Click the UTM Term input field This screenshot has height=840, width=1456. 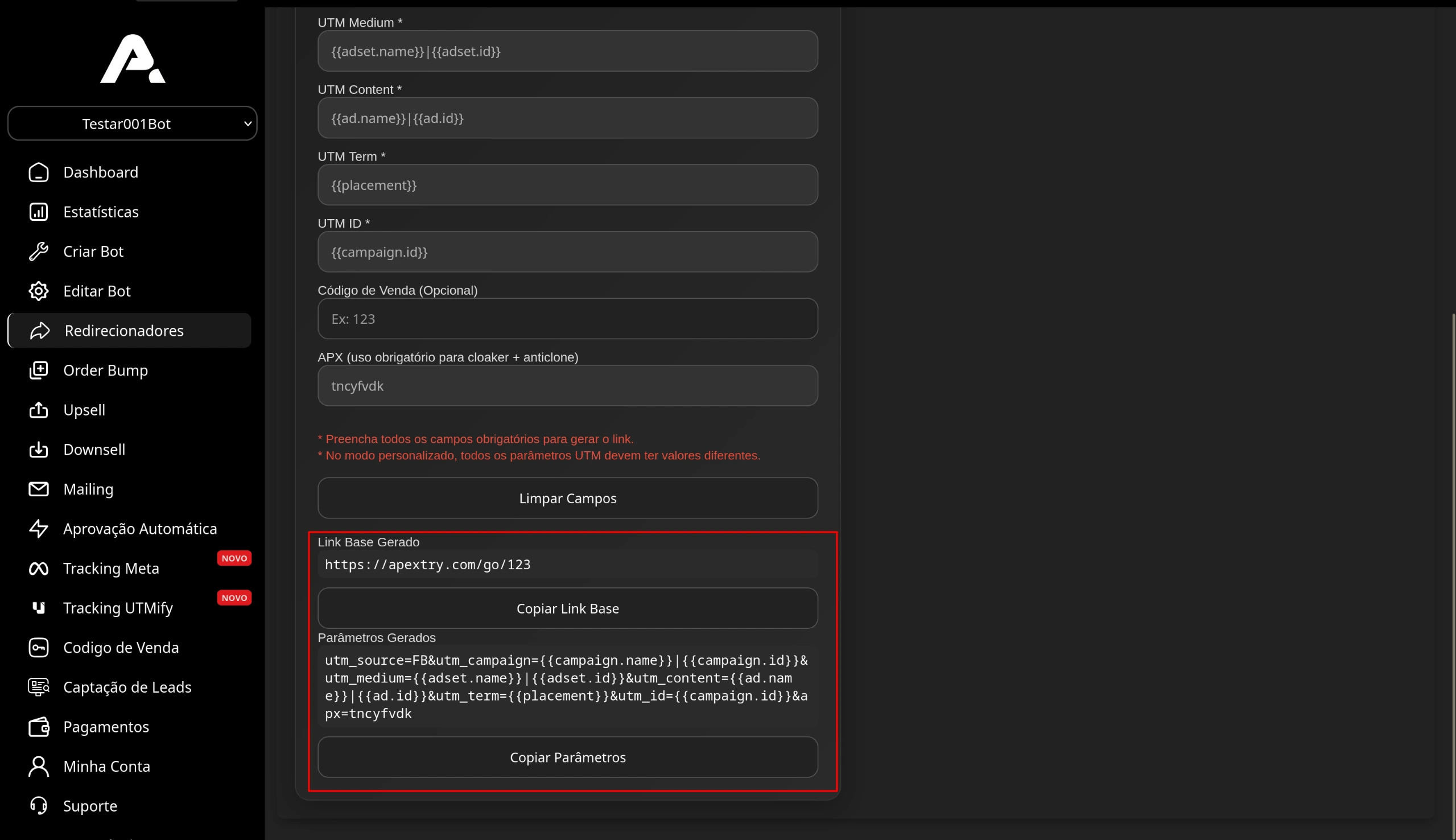[x=567, y=185]
